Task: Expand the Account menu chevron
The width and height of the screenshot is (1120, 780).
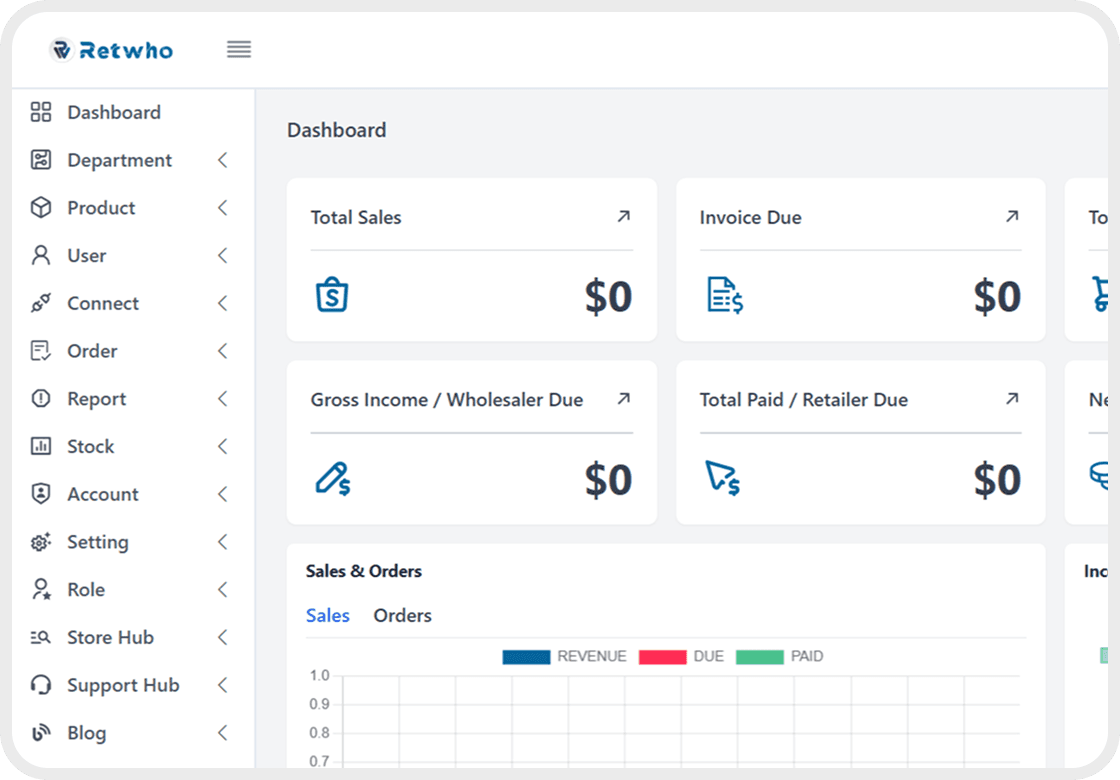Action: pos(223,494)
